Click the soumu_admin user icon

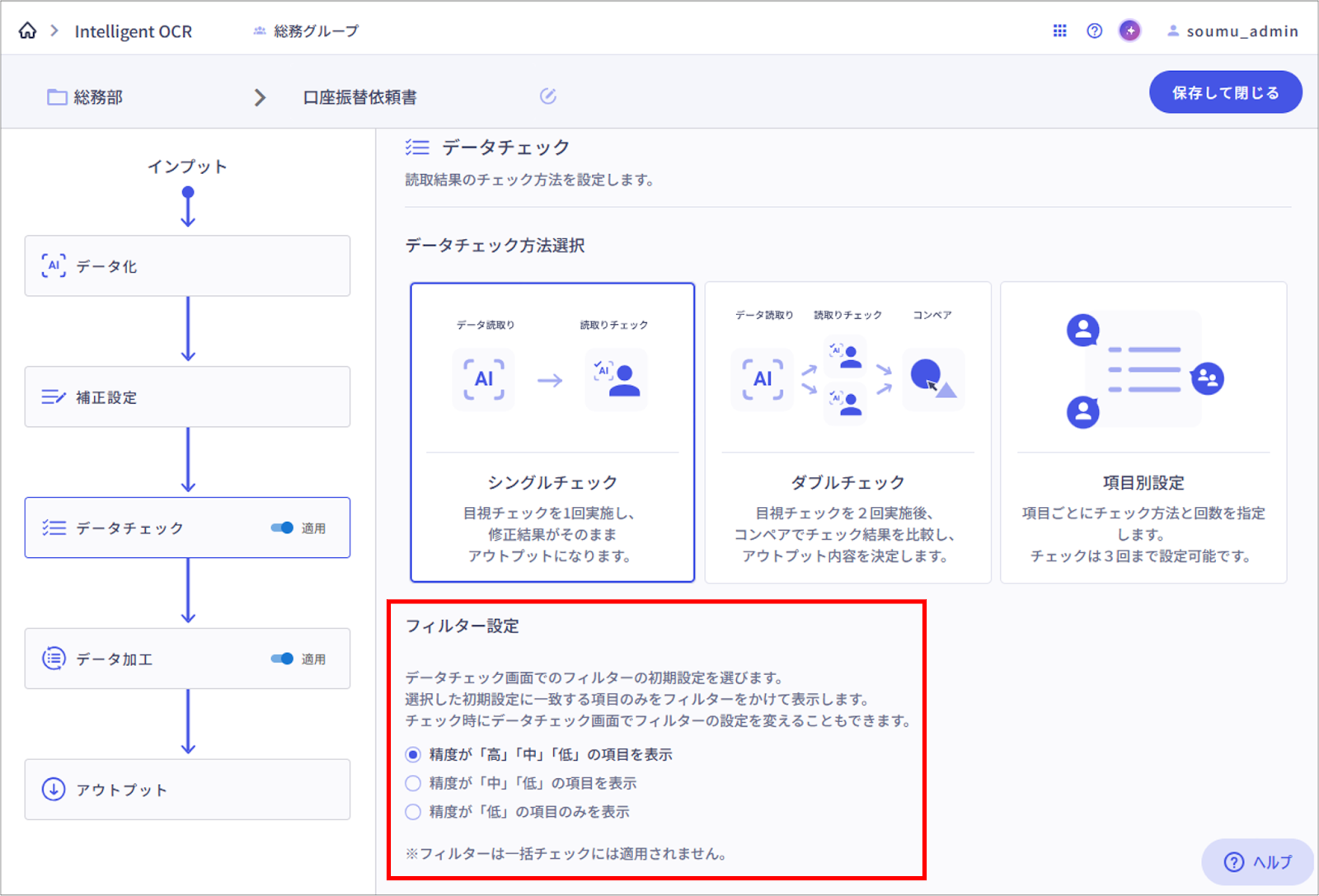pos(1172,31)
